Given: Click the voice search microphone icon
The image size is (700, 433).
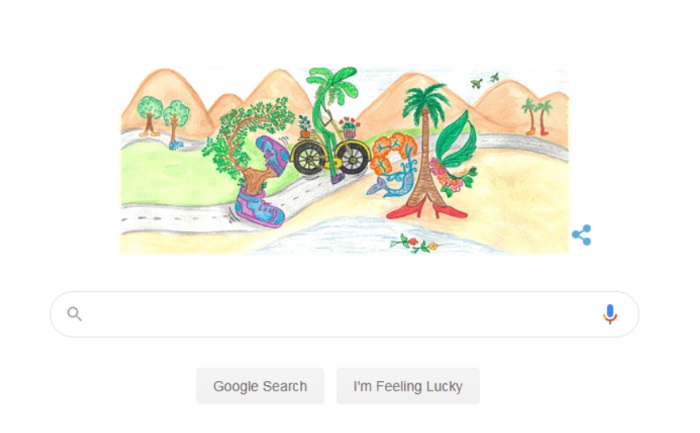Looking at the screenshot, I should [610, 314].
